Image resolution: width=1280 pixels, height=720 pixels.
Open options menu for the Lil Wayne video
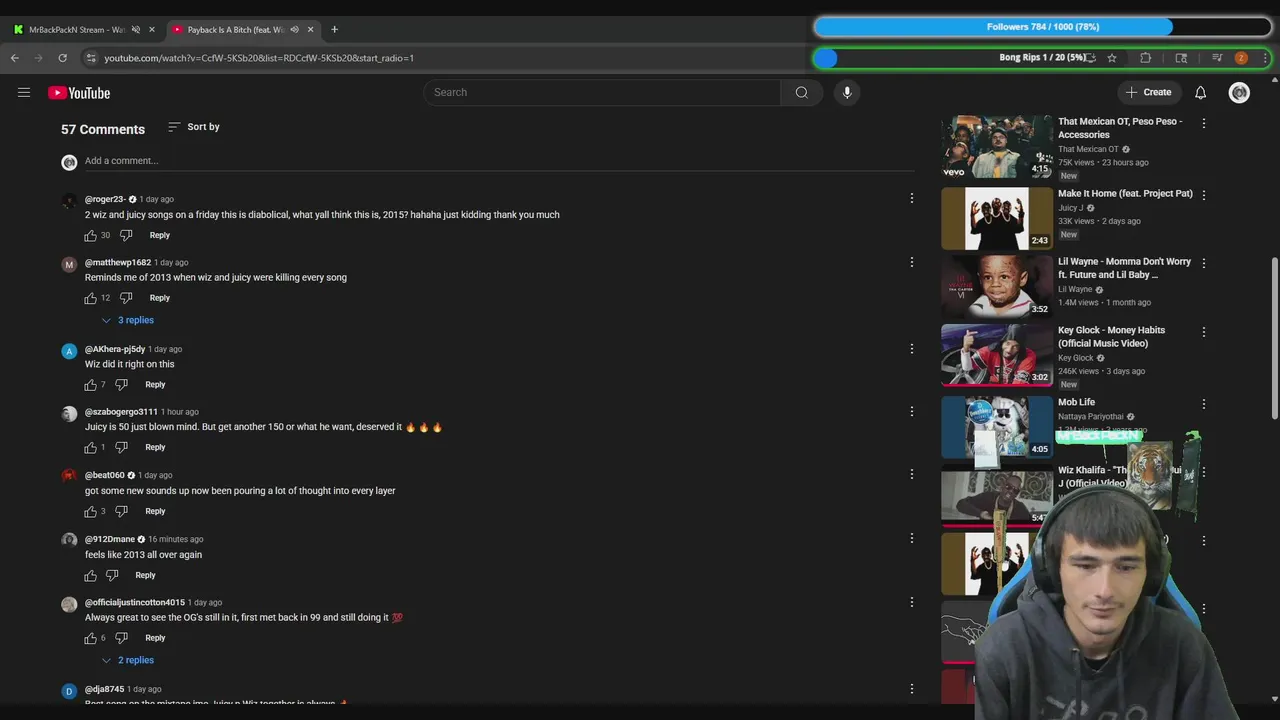1203,263
